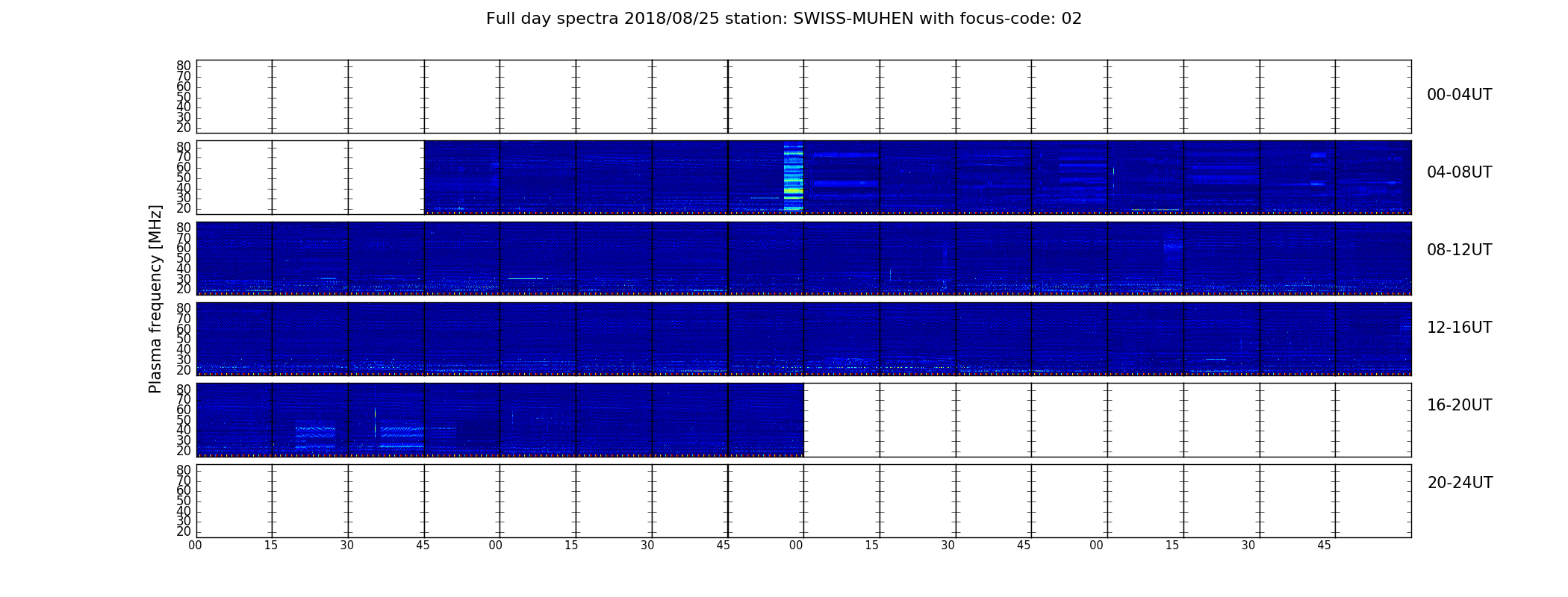Viewport: 1568px width, 597px height.
Task: Click the vertical green spike in 16-20UT spectrum
Action: (x=375, y=422)
